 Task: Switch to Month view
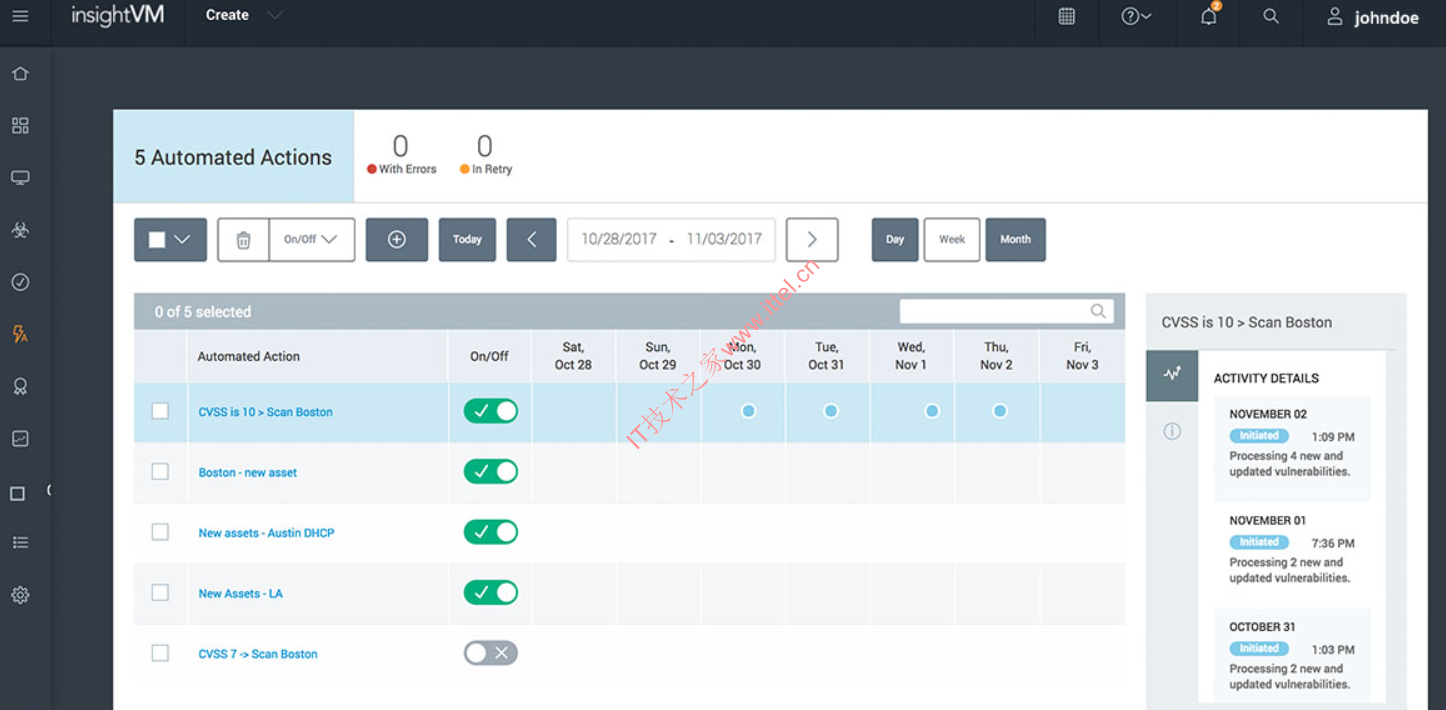(1015, 240)
